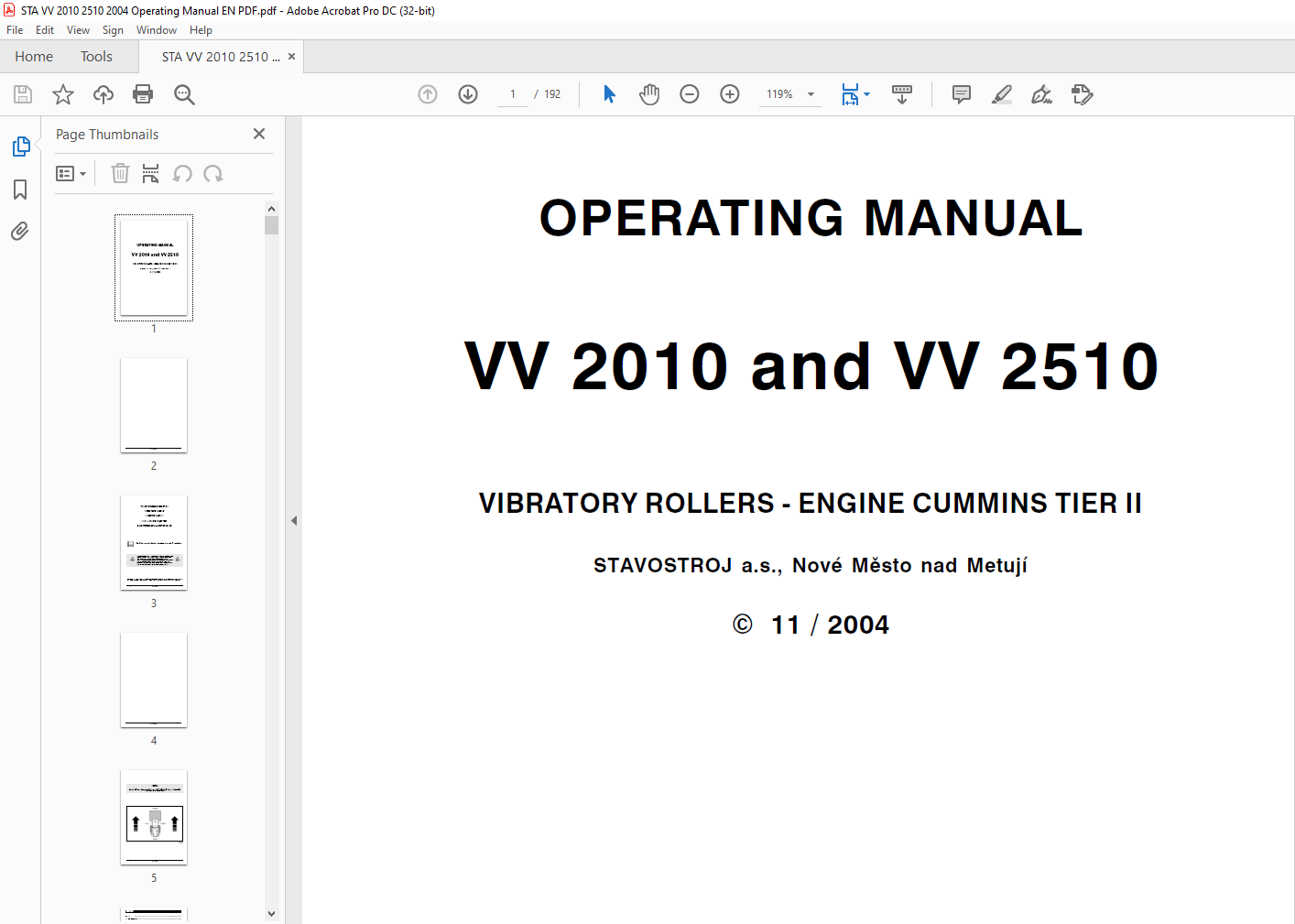Screen dimensions: 1295x924
Task: Select page 2 thumbnail
Action: (154, 405)
